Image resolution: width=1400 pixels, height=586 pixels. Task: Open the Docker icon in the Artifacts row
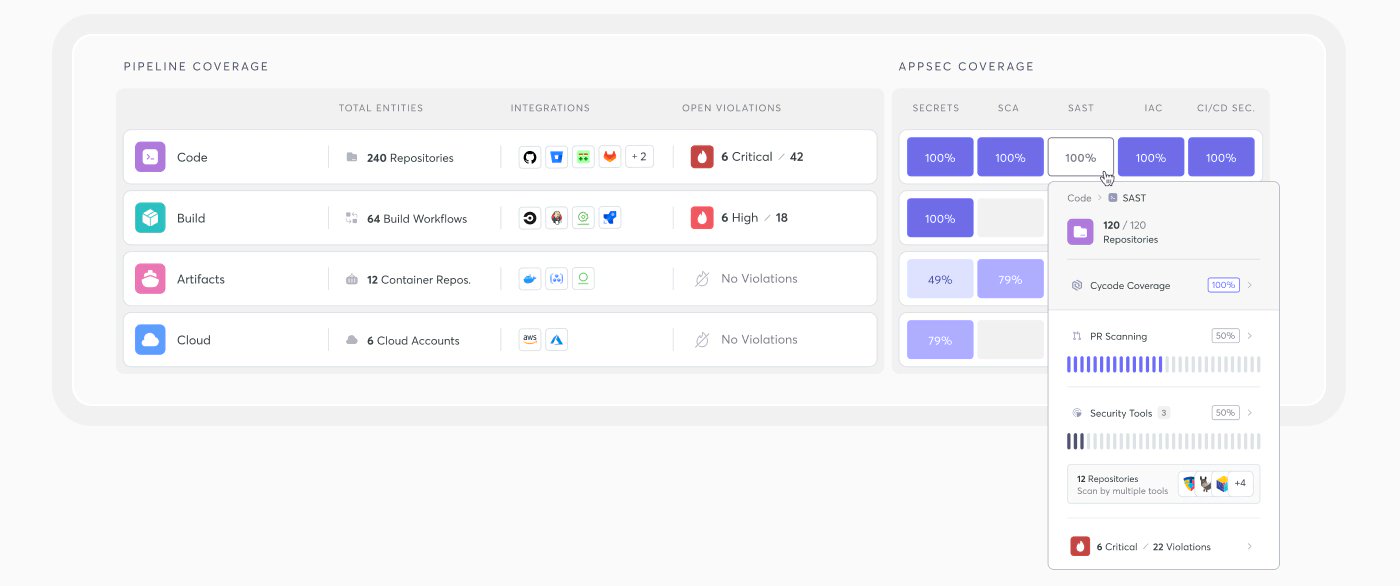(x=529, y=278)
